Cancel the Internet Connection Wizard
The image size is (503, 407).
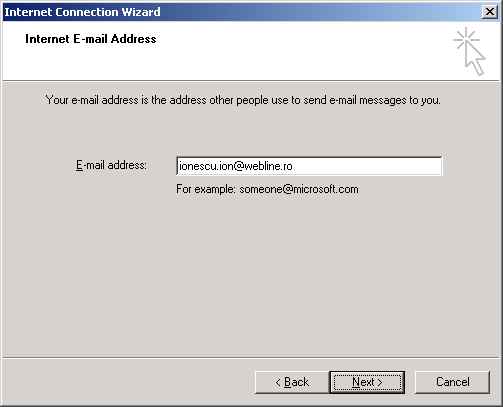coord(452,382)
